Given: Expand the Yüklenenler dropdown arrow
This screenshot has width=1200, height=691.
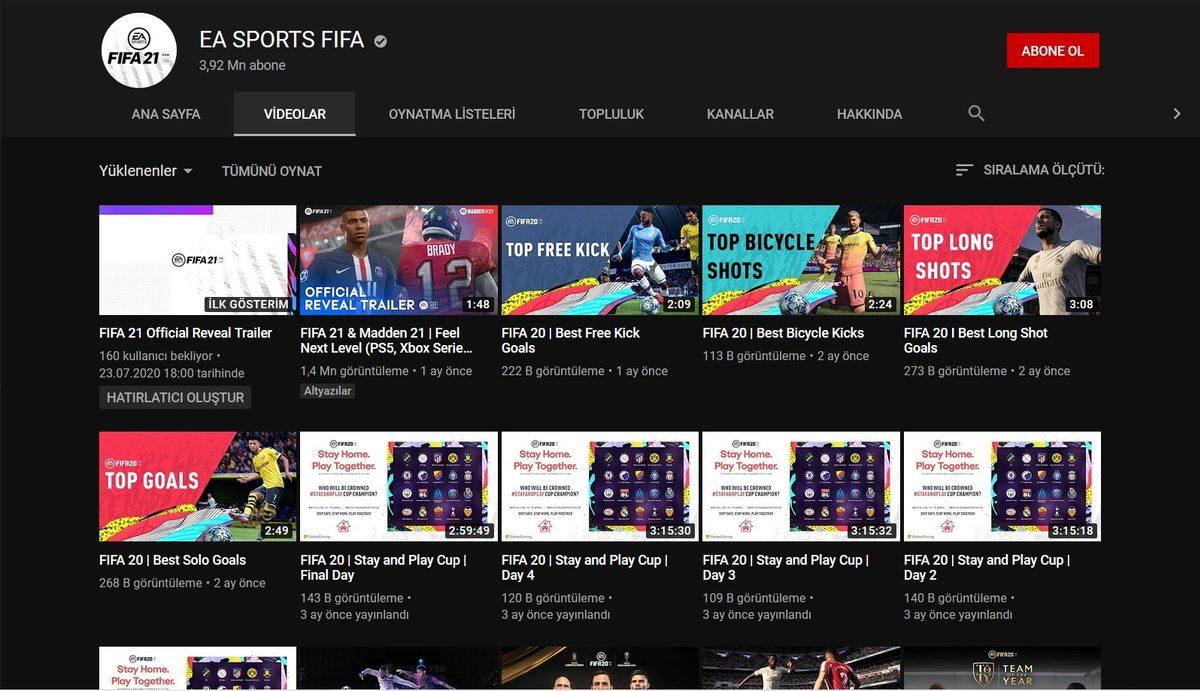Looking at the screenshot, I should coord(188,171).
